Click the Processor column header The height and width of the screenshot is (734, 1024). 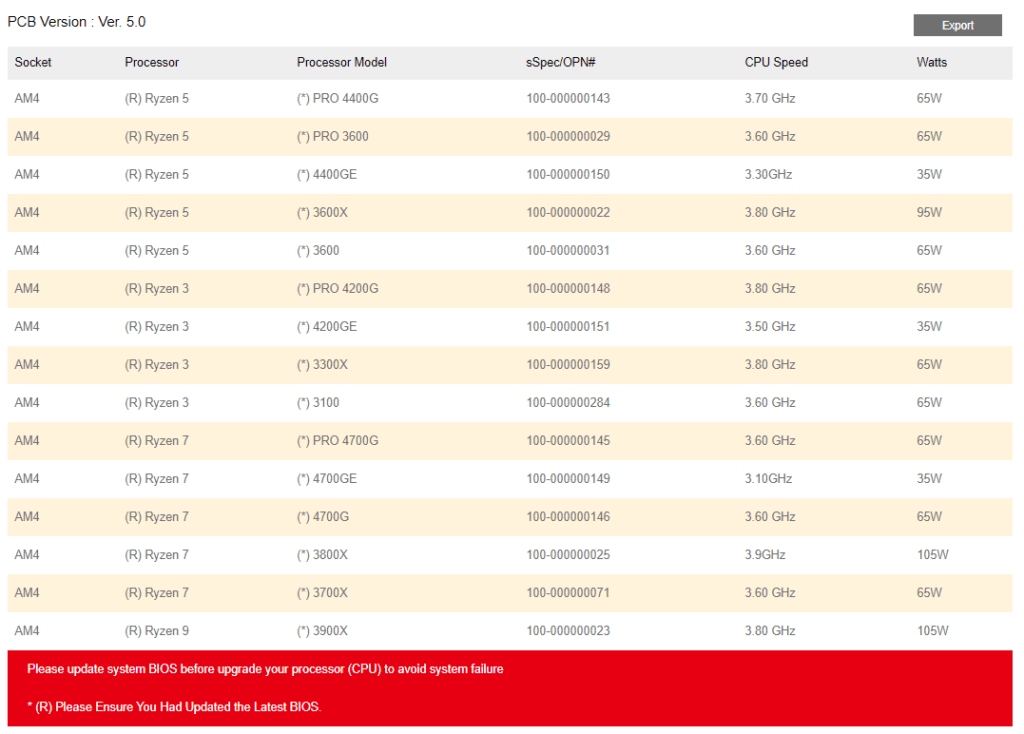tap(152, 62)
